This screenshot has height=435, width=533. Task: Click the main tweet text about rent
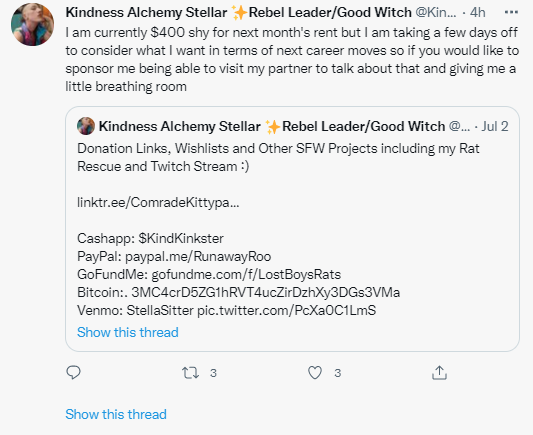(292, 59)
